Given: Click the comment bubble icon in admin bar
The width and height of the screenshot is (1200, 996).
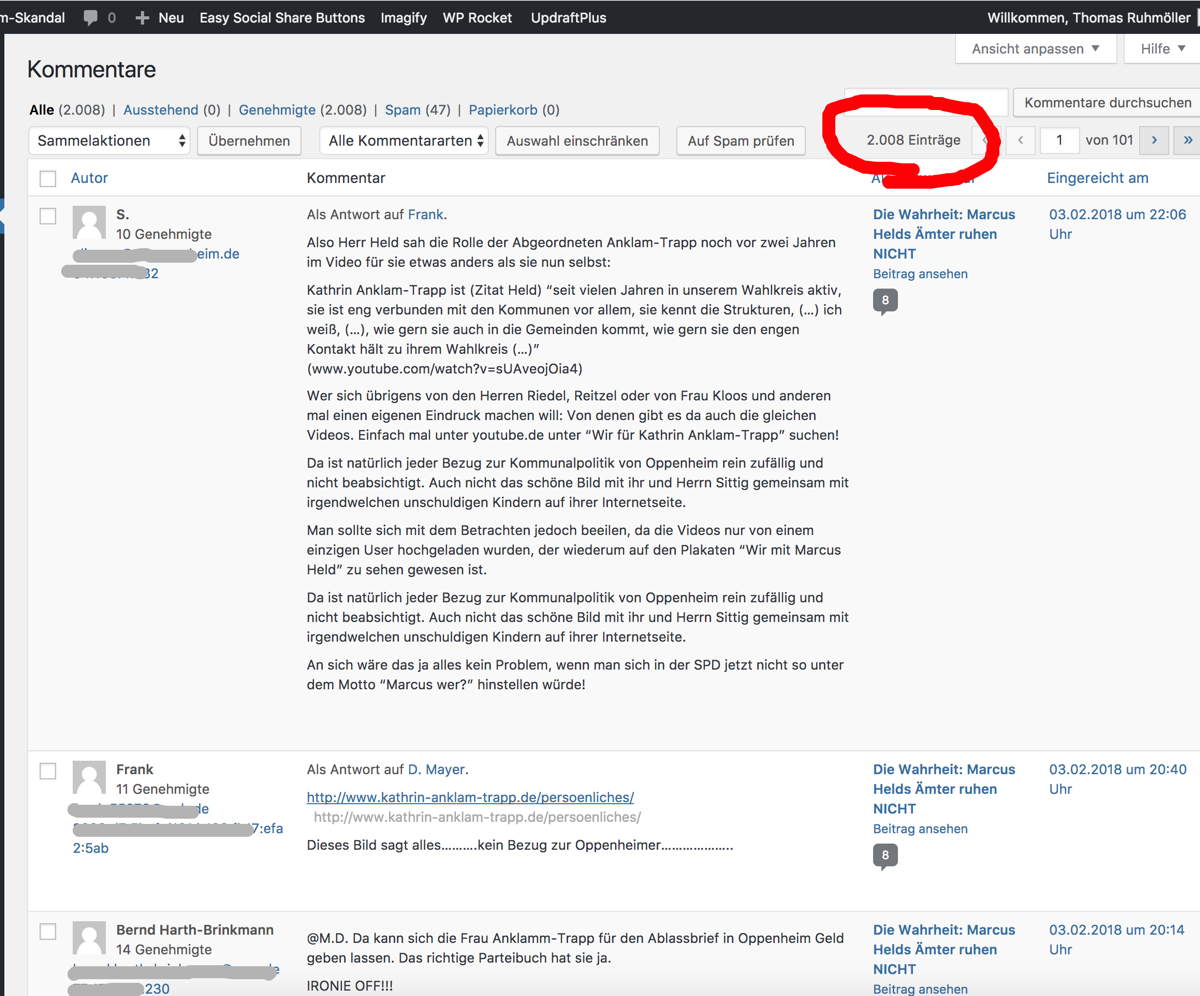Looking at the screenshot, I should click(91, 17).
